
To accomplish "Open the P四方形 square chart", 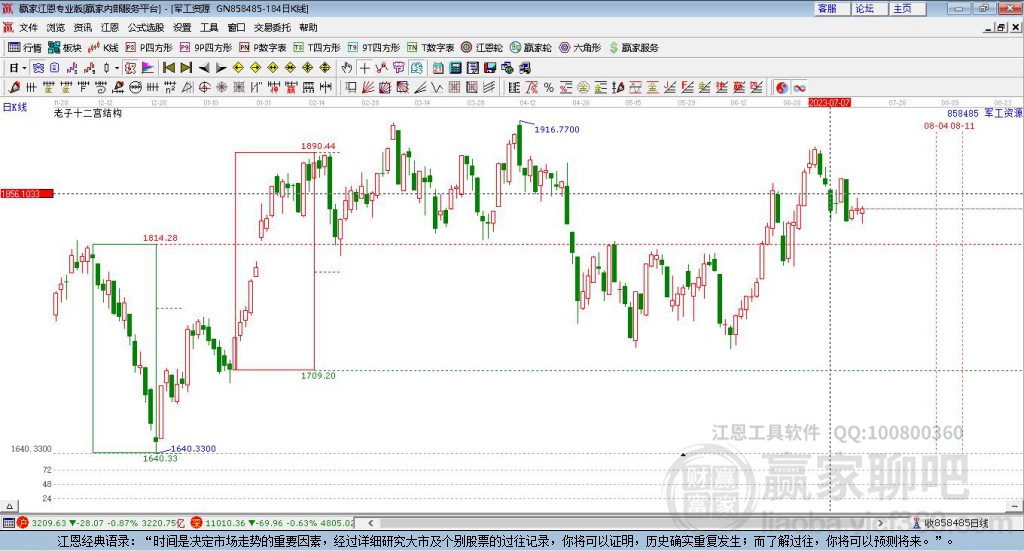I will click(149, 48).
